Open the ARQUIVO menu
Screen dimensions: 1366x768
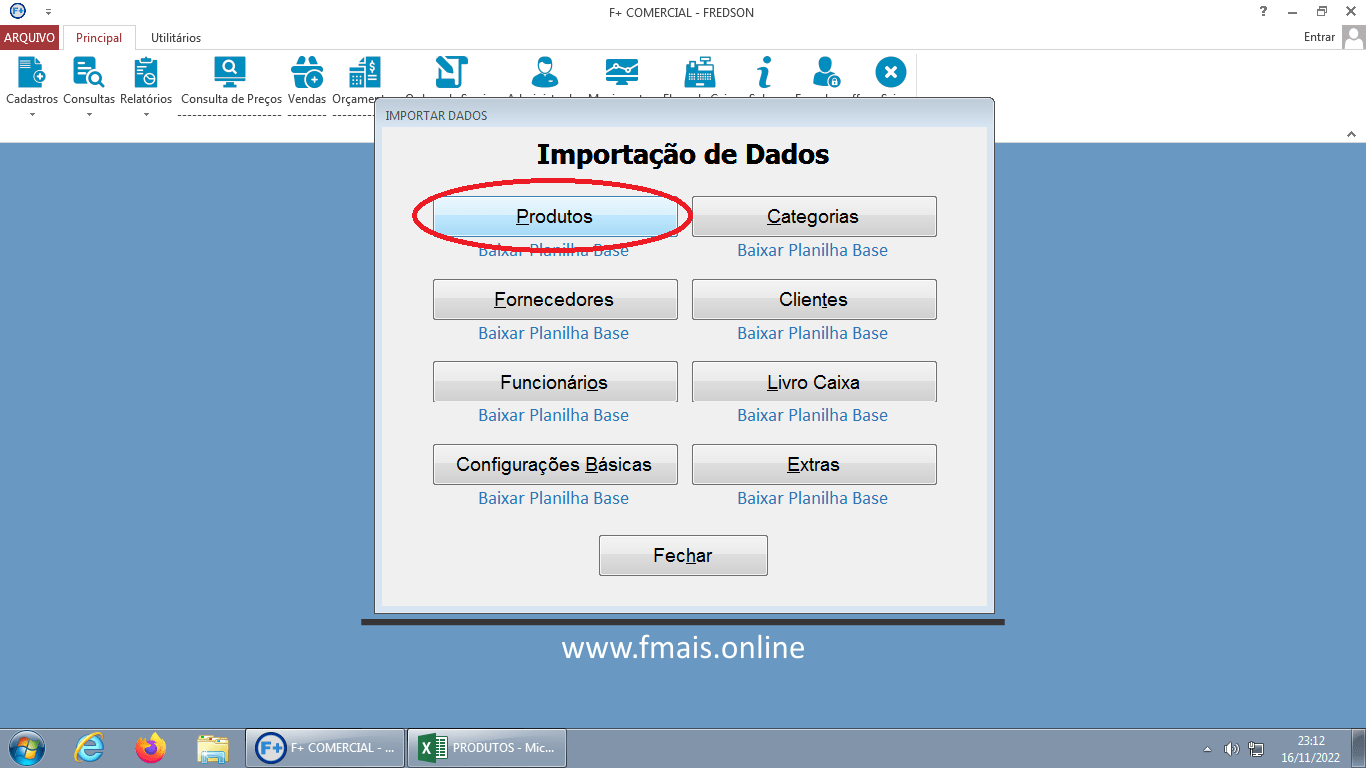[x=30, y=38]
